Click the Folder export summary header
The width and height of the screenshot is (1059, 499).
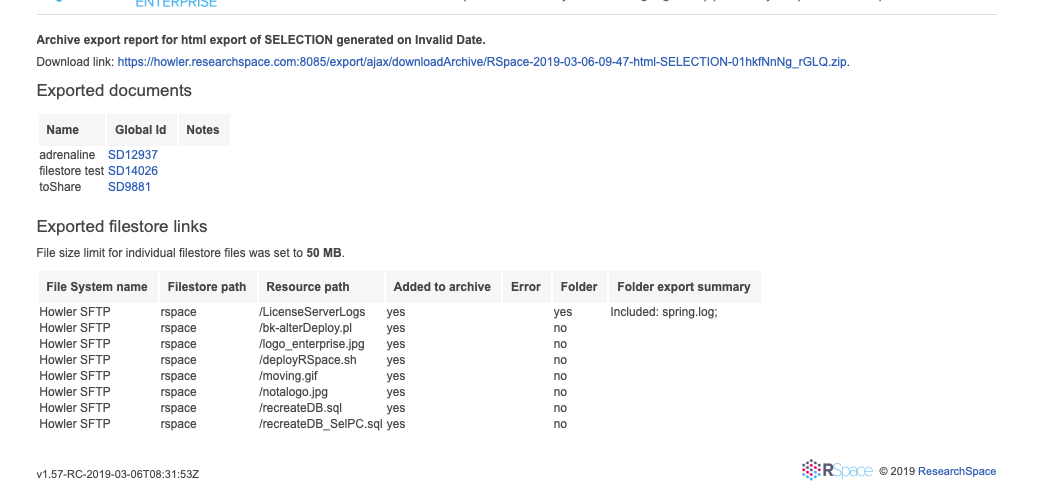pos(684,287)
